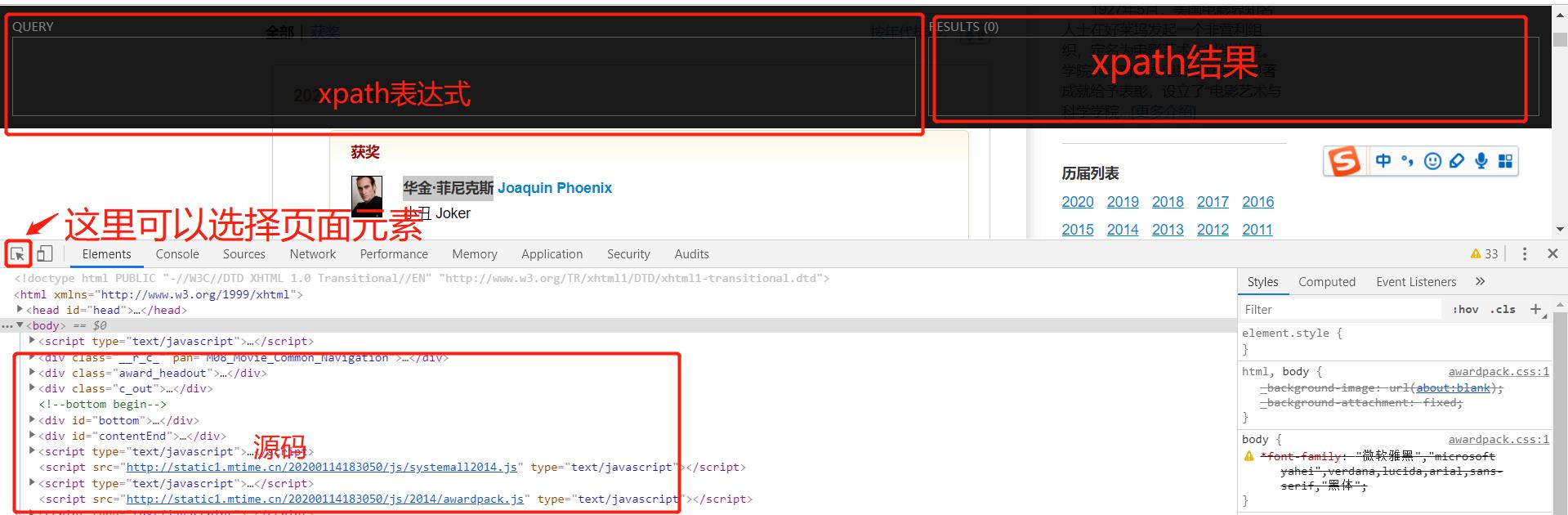Expand the contentEnd div node
This screenshot has width=1568, height=515.
click(x=33, y=436)
